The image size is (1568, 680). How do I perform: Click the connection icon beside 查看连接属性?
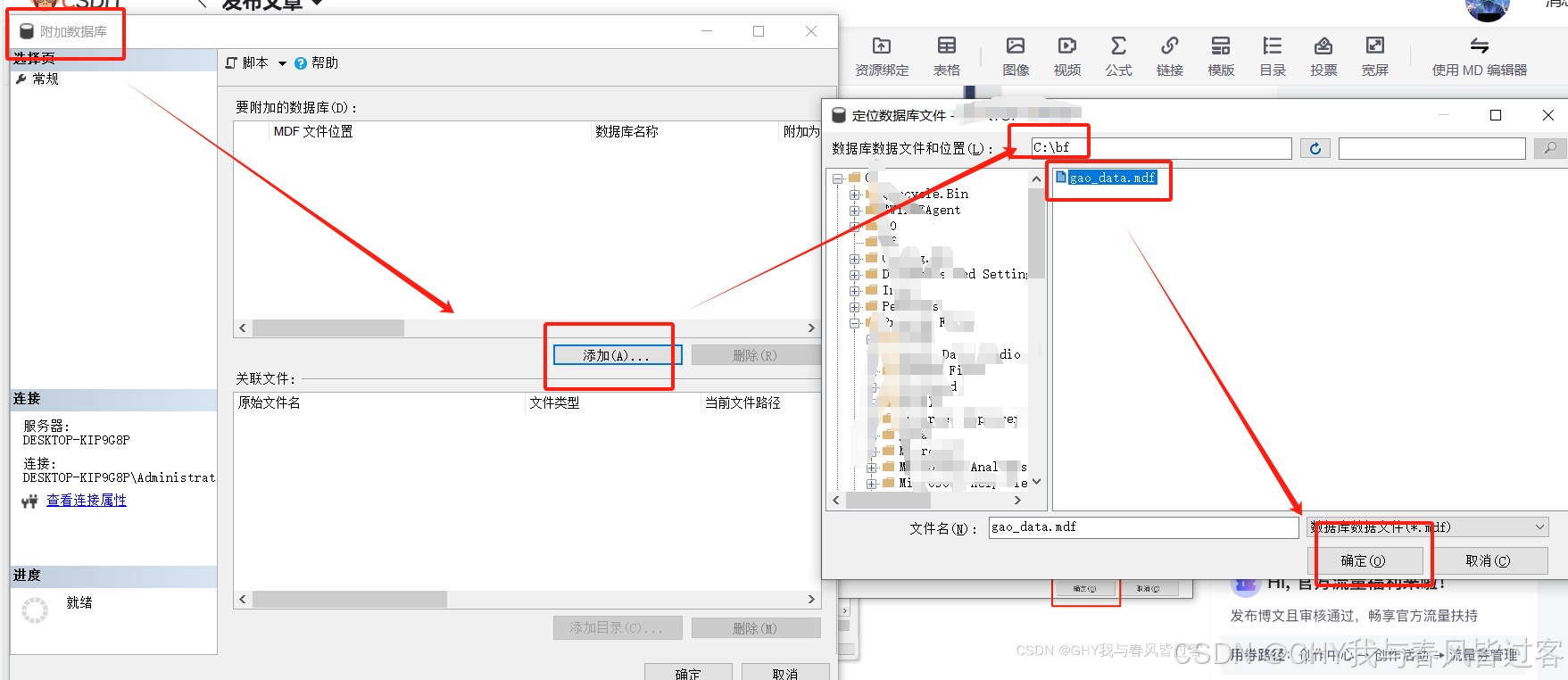click(29, 502)
